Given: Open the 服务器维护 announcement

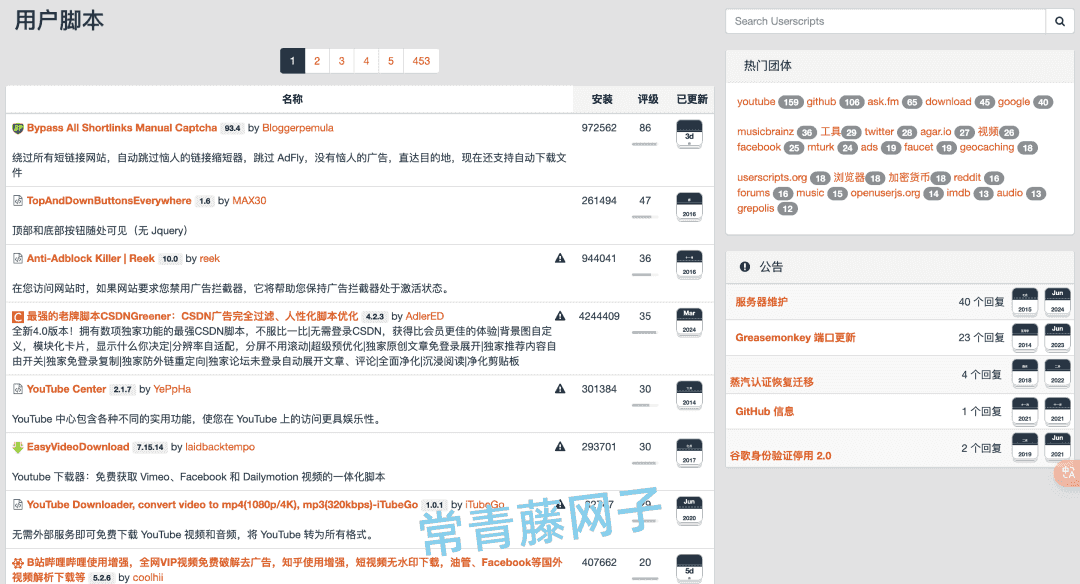Looking at the screenshot, I should click(761, 302).
